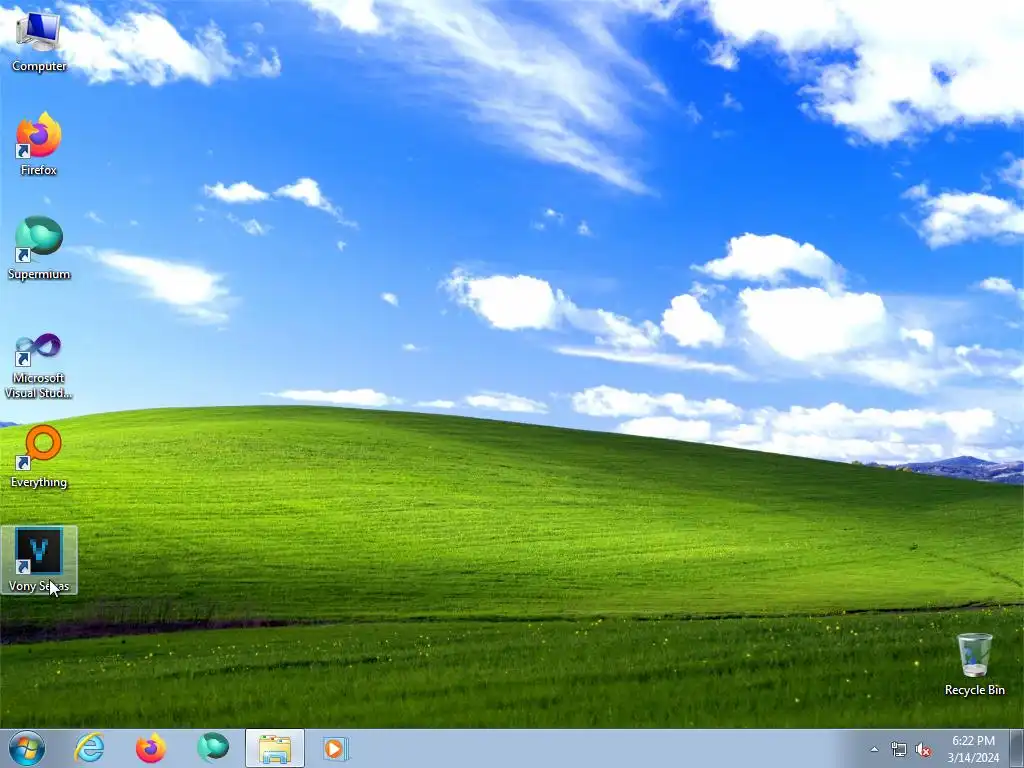Select the Everything search shortcut

[x=39, y=456]
